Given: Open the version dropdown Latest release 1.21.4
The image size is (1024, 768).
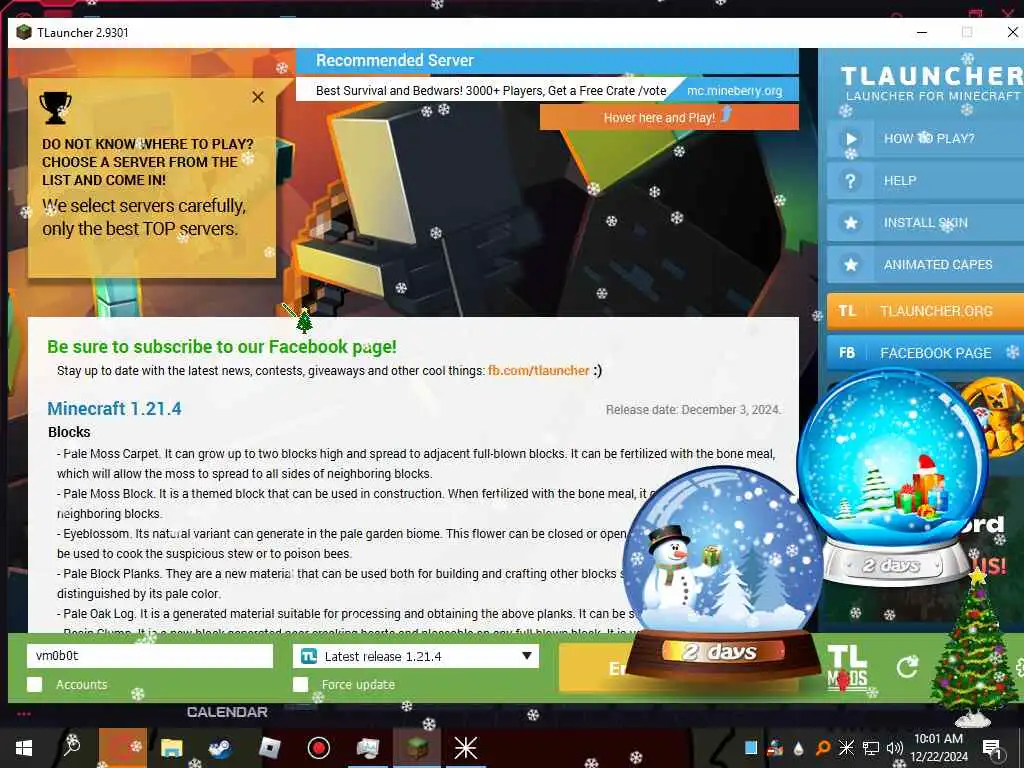Looking at the screenshot, I should (416, 656).
